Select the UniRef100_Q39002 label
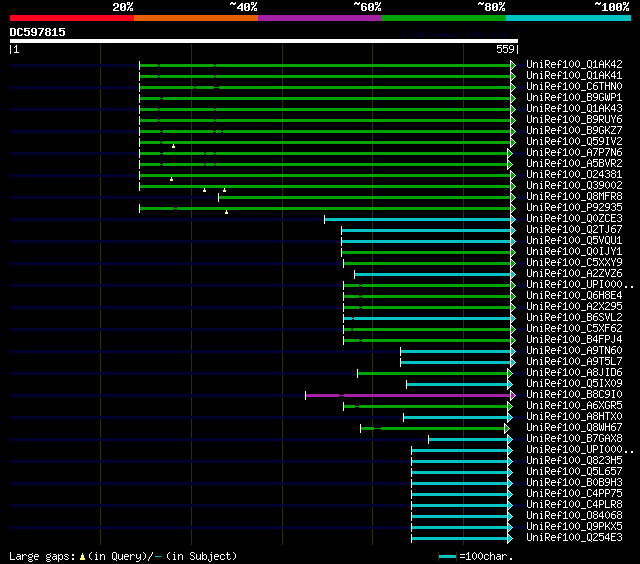640x564 pixels. point(574,186)
